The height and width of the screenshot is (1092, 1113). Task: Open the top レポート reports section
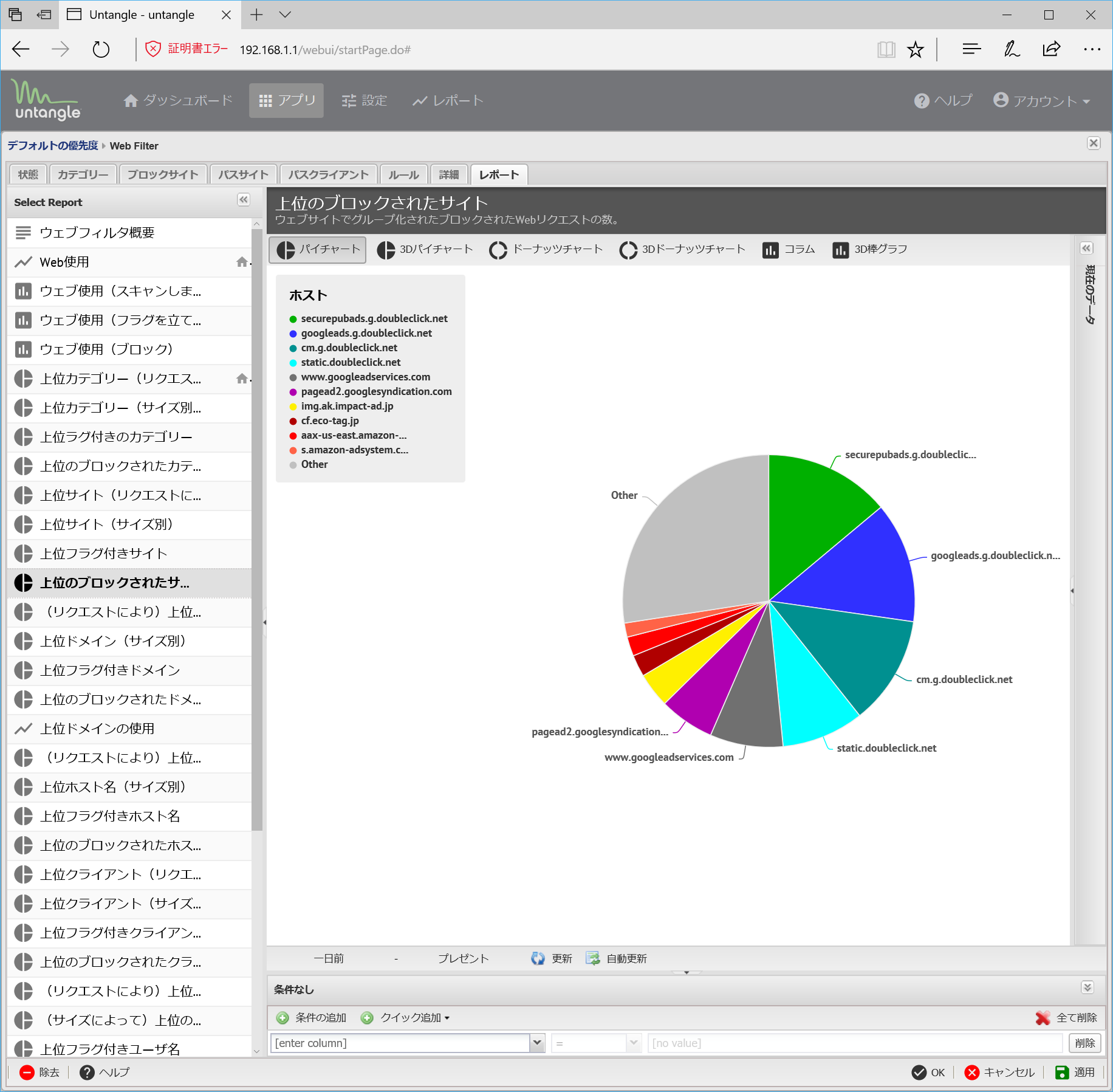click(x=448, y=101)
